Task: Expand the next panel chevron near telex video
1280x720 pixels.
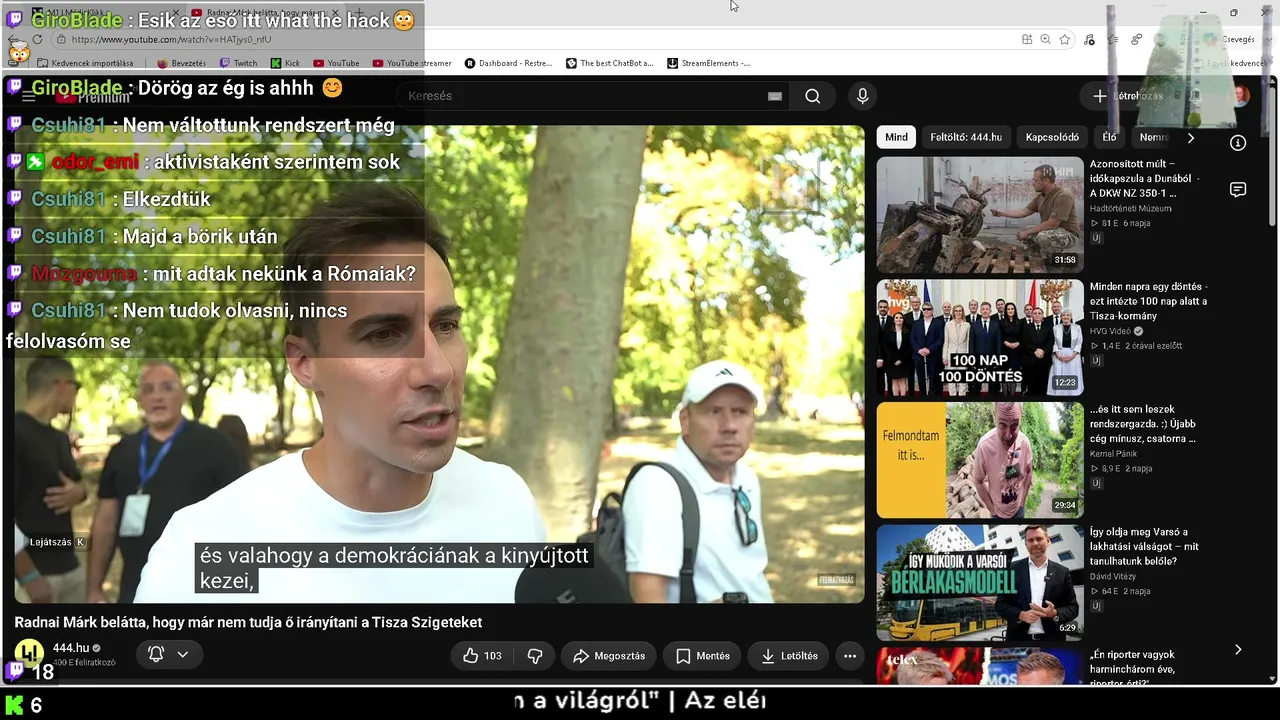Action: (x=1238, y=650)
